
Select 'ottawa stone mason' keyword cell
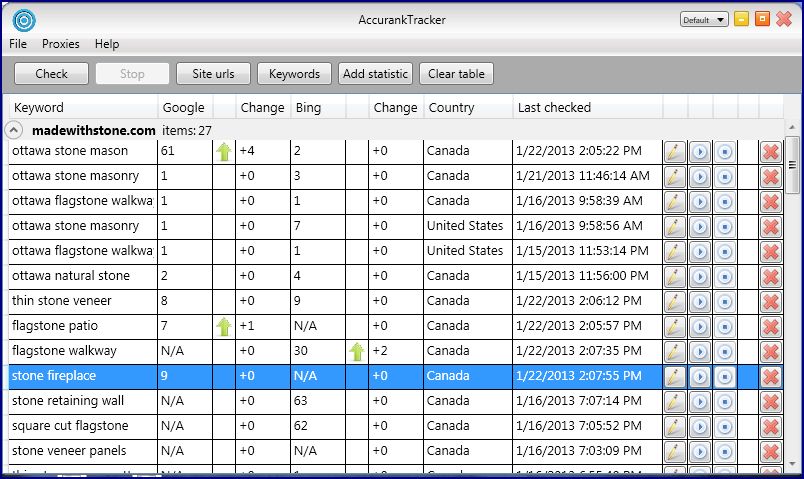[83, 152]
